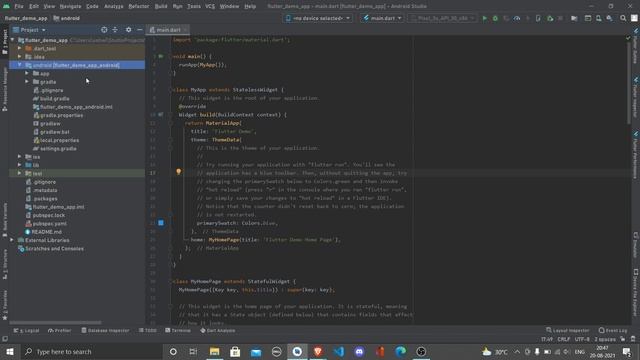Image resolution: width=640 pixels, height=360 pixels.
Task: Open Microsoft Edge from the taskbar
Action: click(401, 351)
